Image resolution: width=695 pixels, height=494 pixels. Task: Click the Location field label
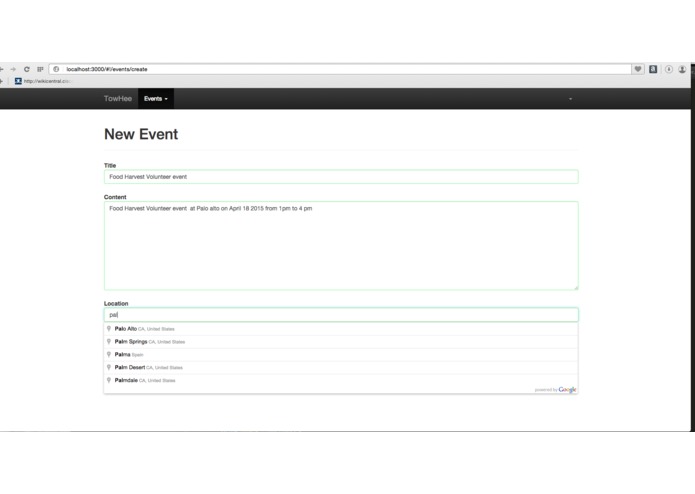coord(116,303)
